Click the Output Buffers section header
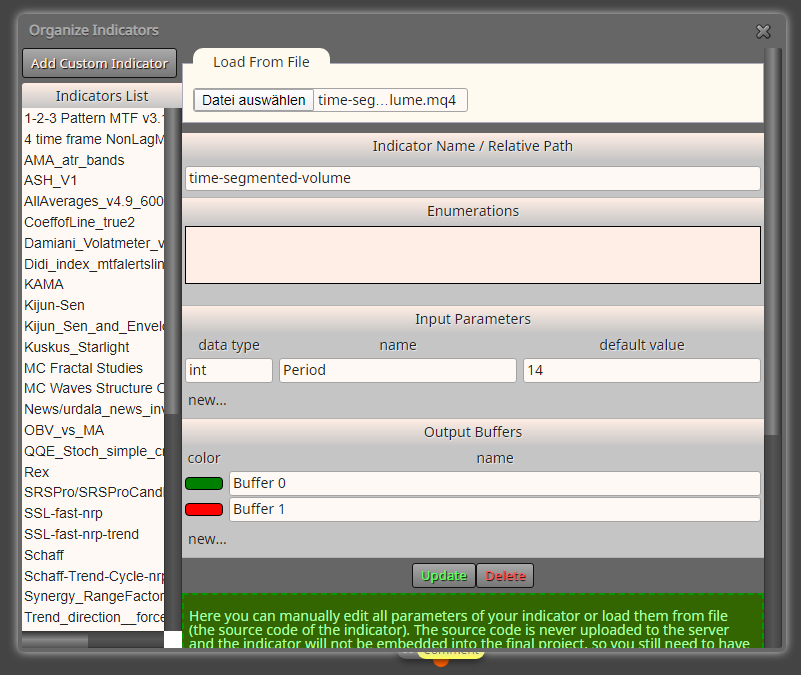The image size is (801, 675). [473, 432]
